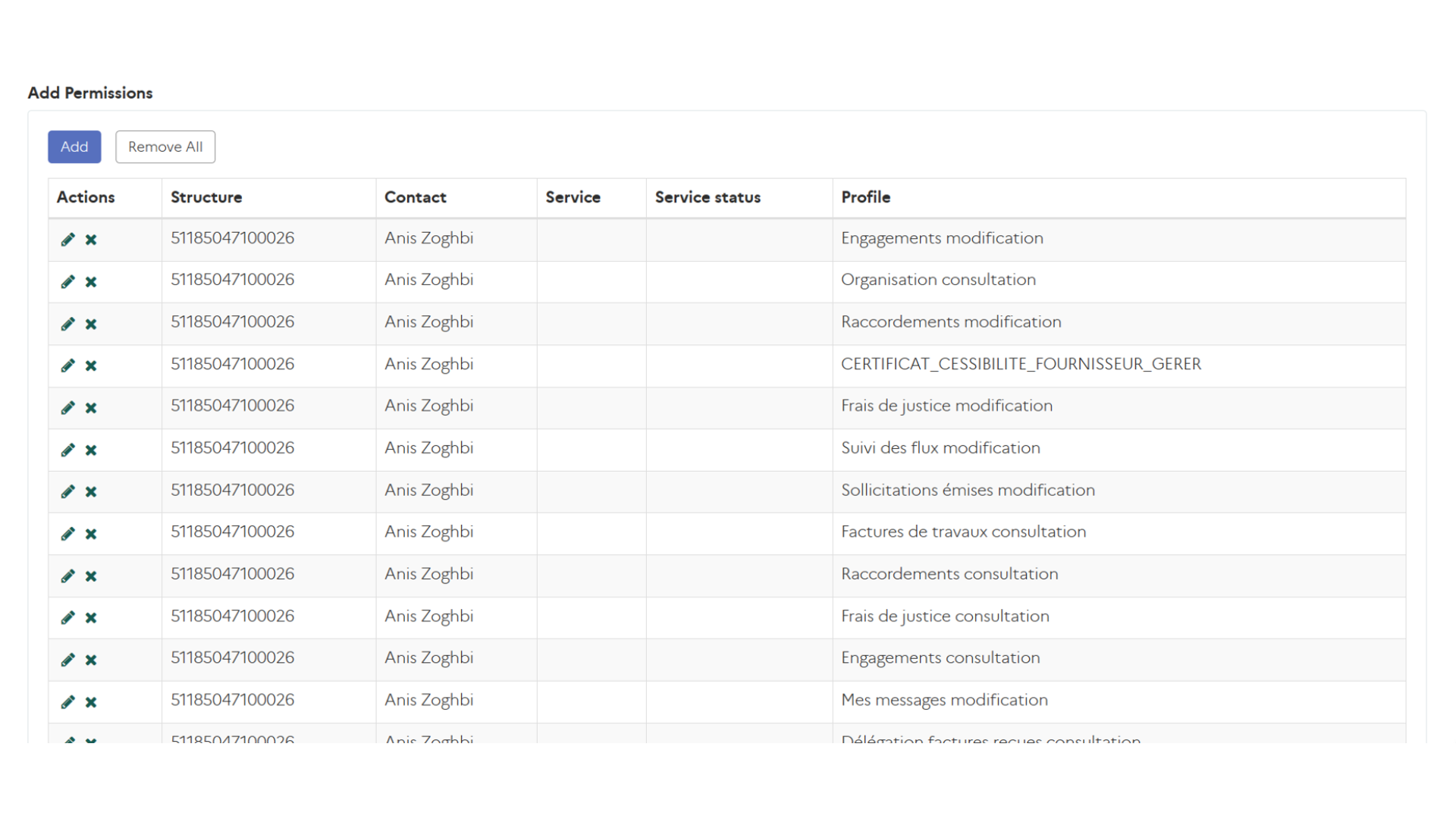Edit the Engagements modification permission row

click(67, 240)
